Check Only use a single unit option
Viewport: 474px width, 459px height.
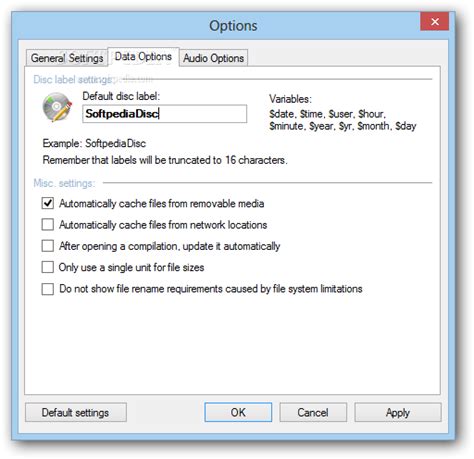[48, 267]
